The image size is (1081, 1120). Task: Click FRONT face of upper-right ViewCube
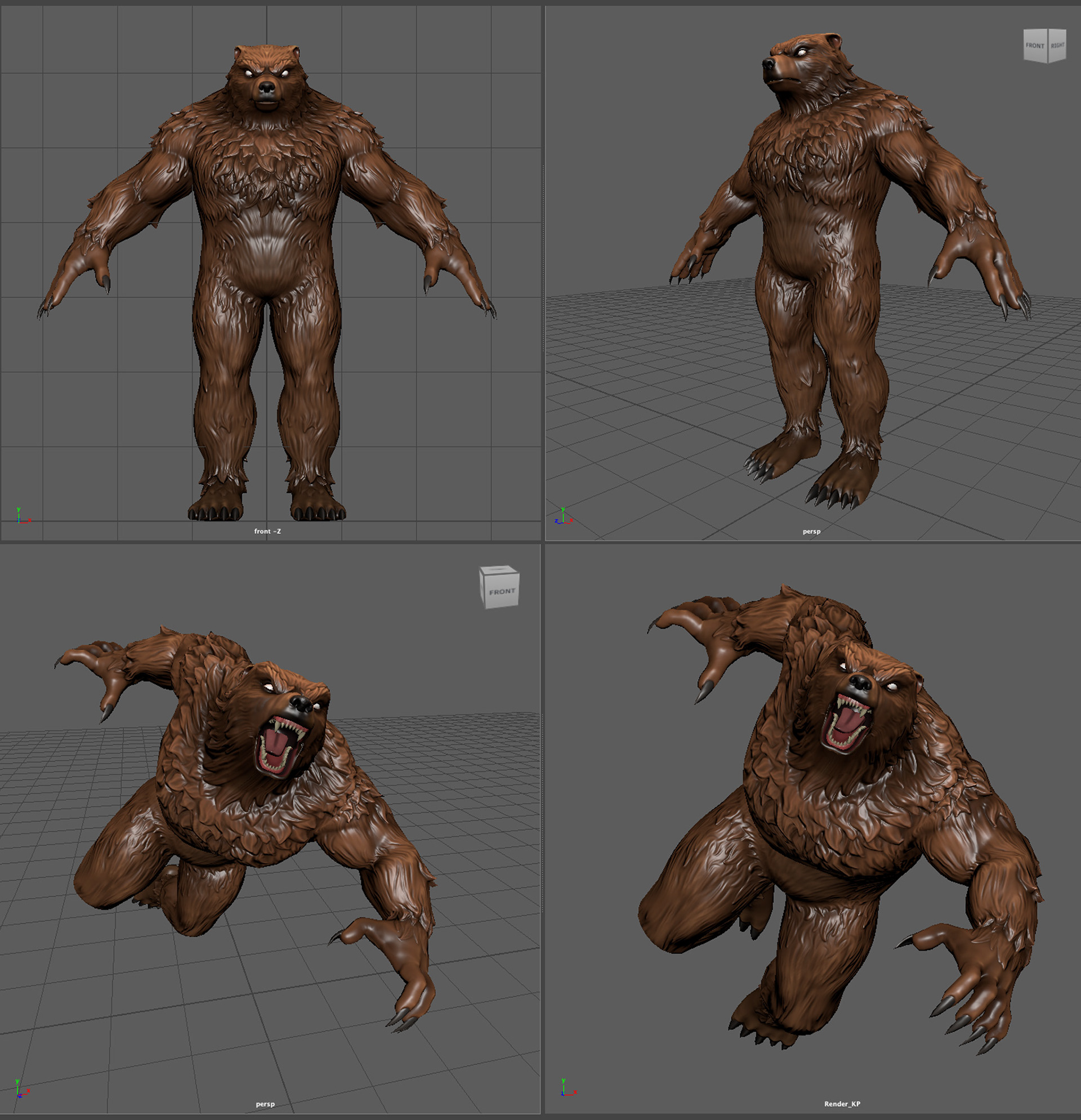[1035, 46]
